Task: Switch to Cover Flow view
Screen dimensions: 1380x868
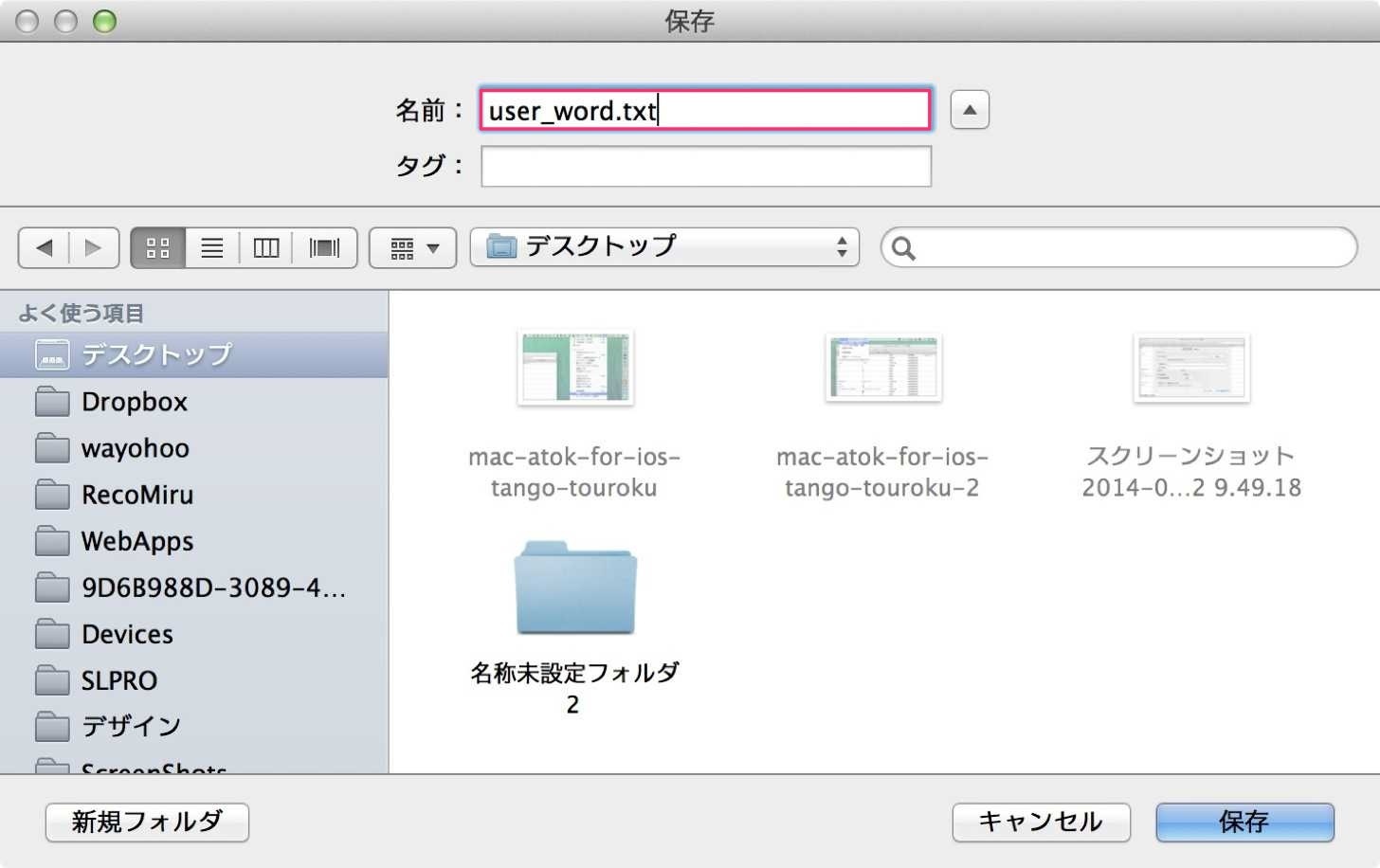Action: point(324,248)
